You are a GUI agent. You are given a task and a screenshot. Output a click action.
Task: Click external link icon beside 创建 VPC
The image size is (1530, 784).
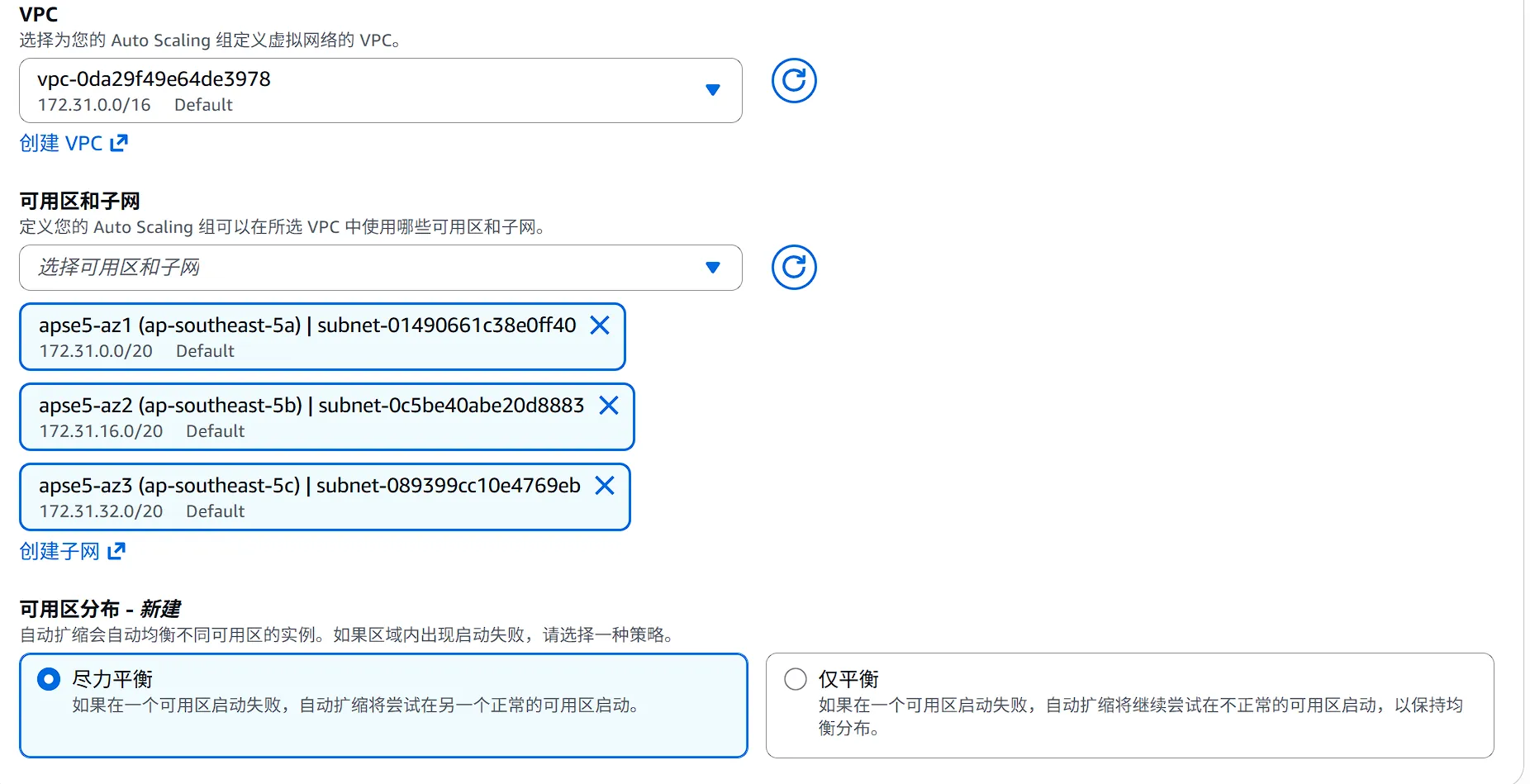(120, 143)
